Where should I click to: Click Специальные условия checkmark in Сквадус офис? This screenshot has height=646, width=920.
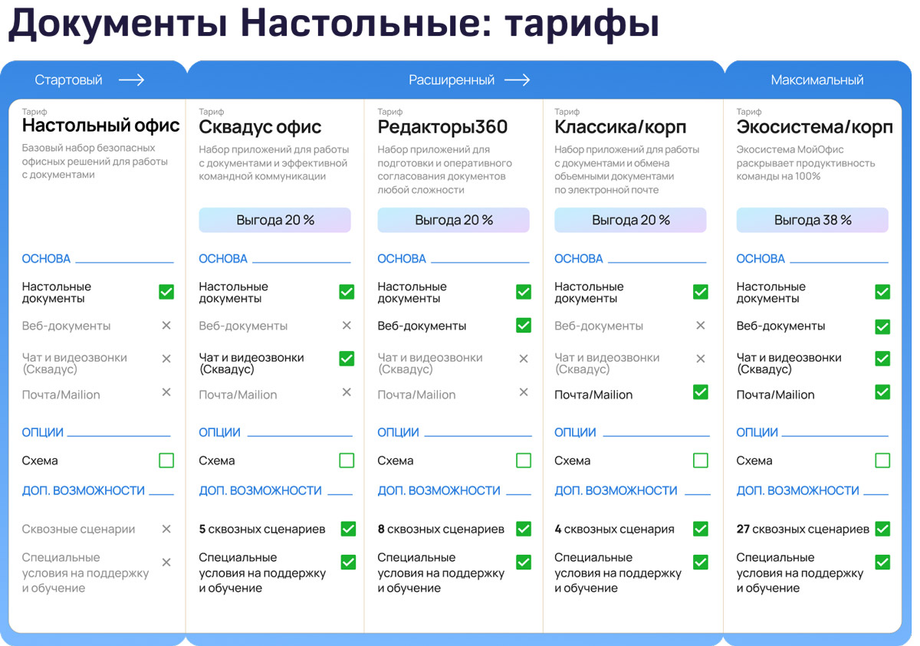pos(349,562)
